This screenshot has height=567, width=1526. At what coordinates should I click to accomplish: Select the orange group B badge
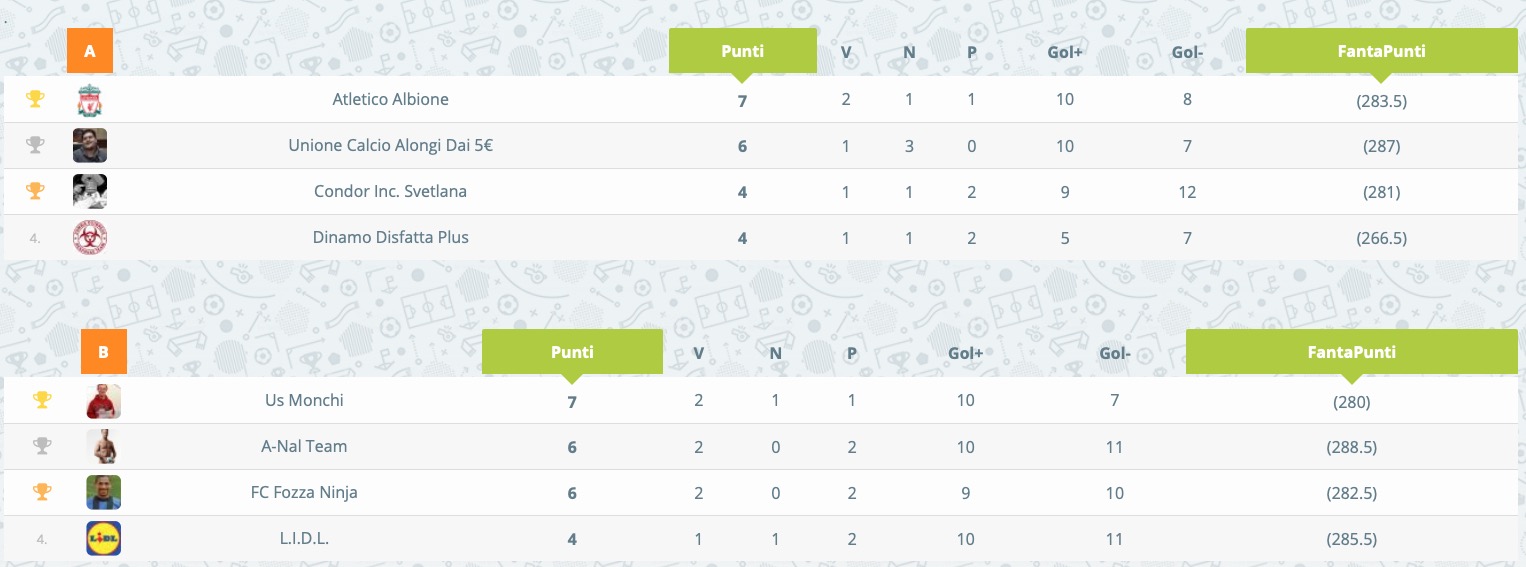[104, 352]
